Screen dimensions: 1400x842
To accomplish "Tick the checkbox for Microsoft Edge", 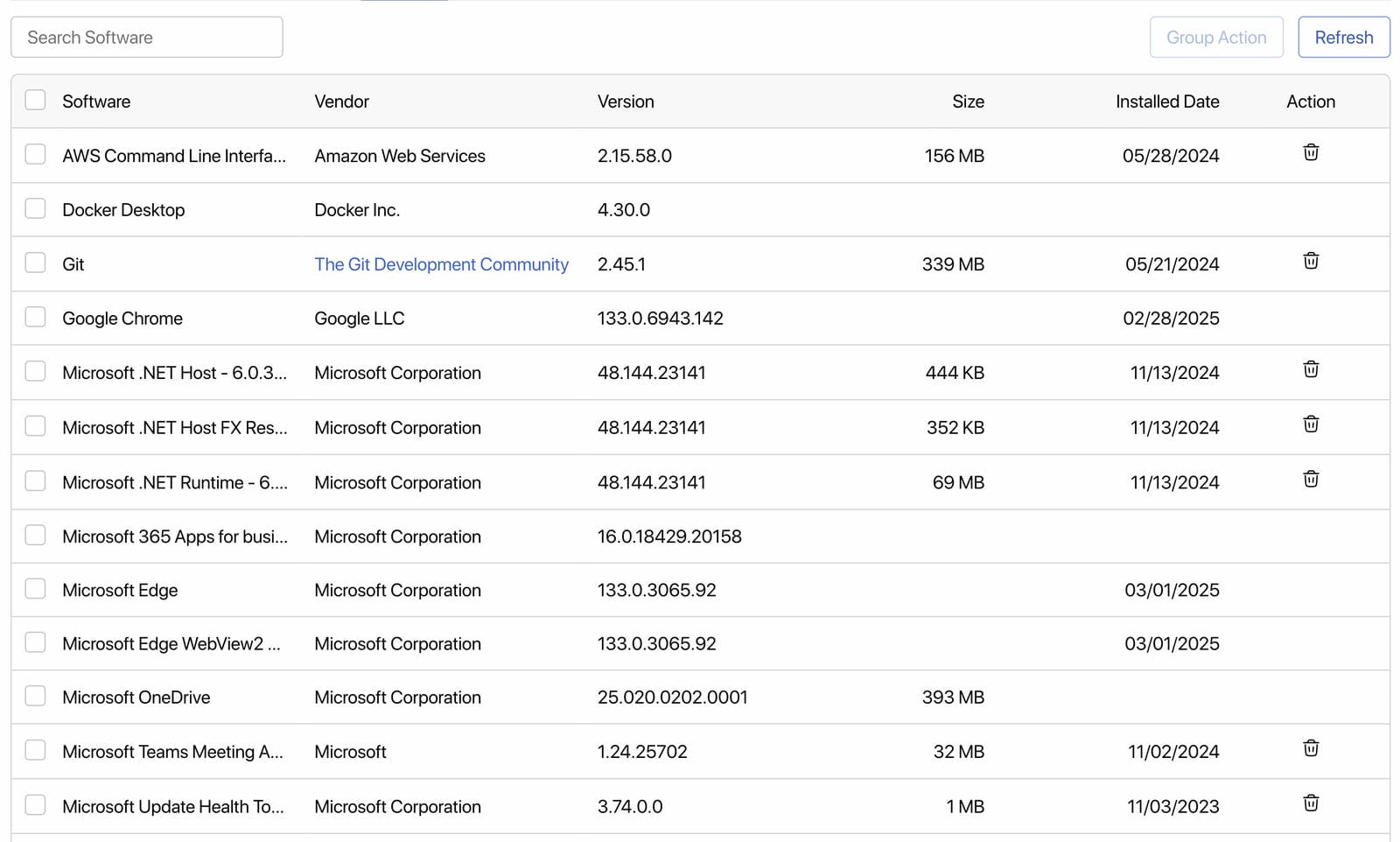I will [35, 589].
